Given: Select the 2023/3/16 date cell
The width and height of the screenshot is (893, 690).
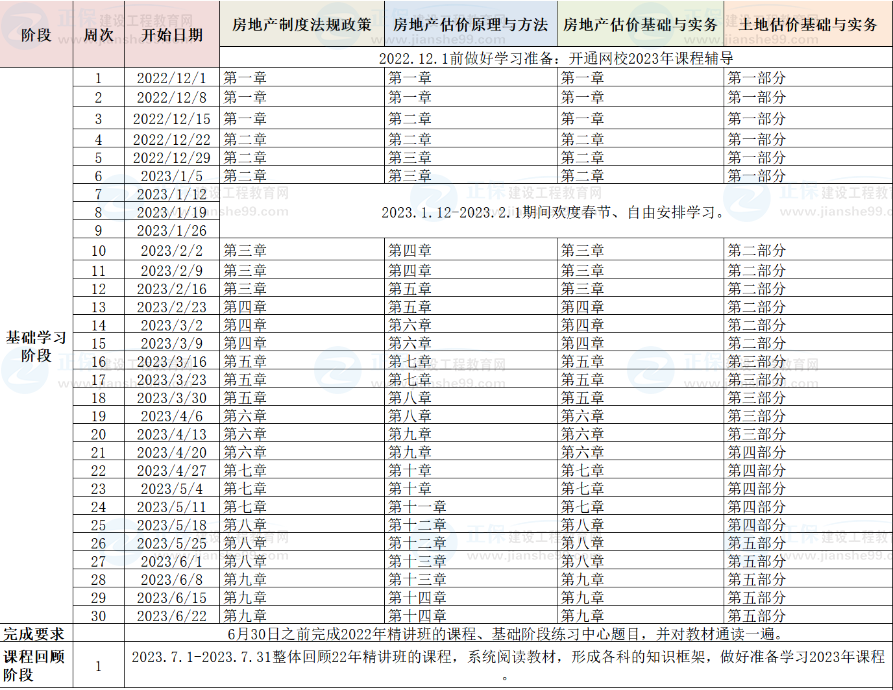Looking at the screenshot, I should click(172, 362).
